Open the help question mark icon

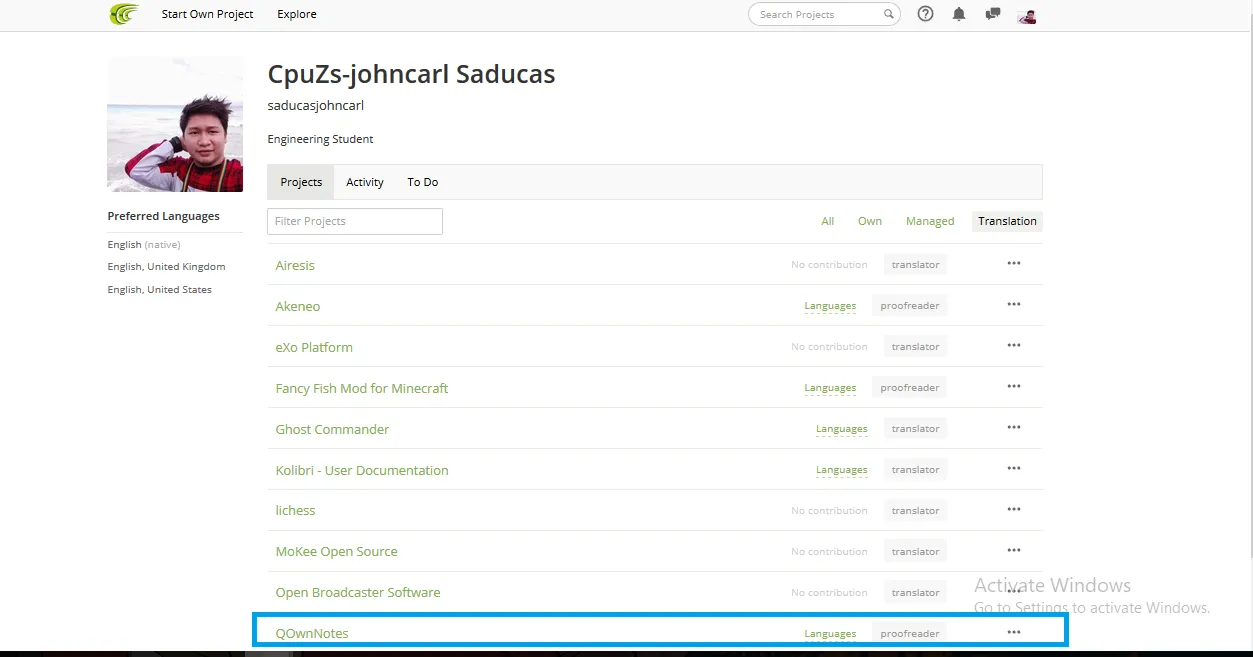click(925, 14)
